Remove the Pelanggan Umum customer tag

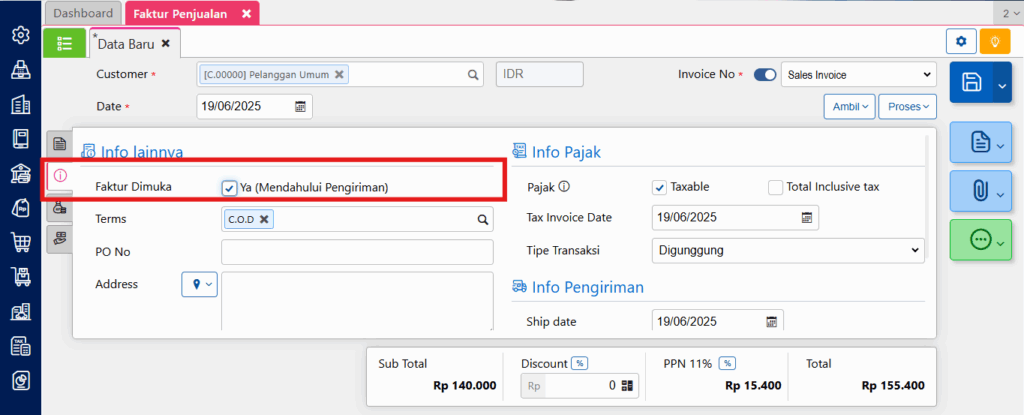(x=339, y=75)
